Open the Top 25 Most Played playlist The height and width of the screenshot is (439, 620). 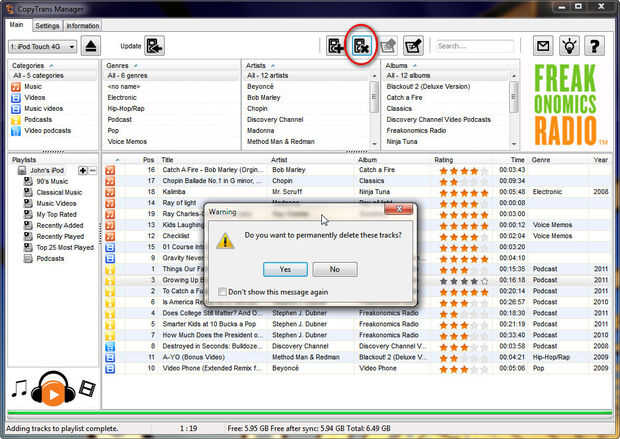65,248
